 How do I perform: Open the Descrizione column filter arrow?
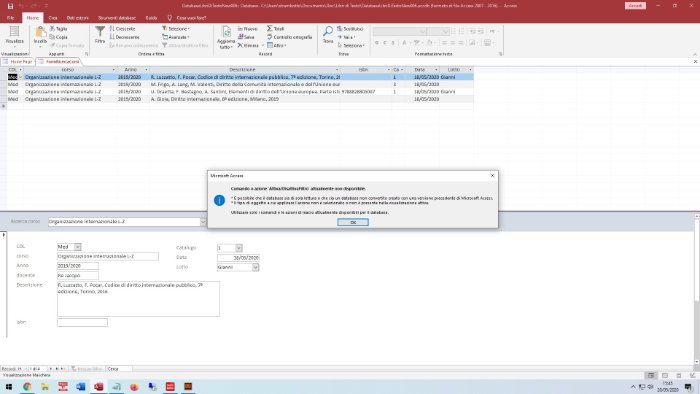coord(337,70)
